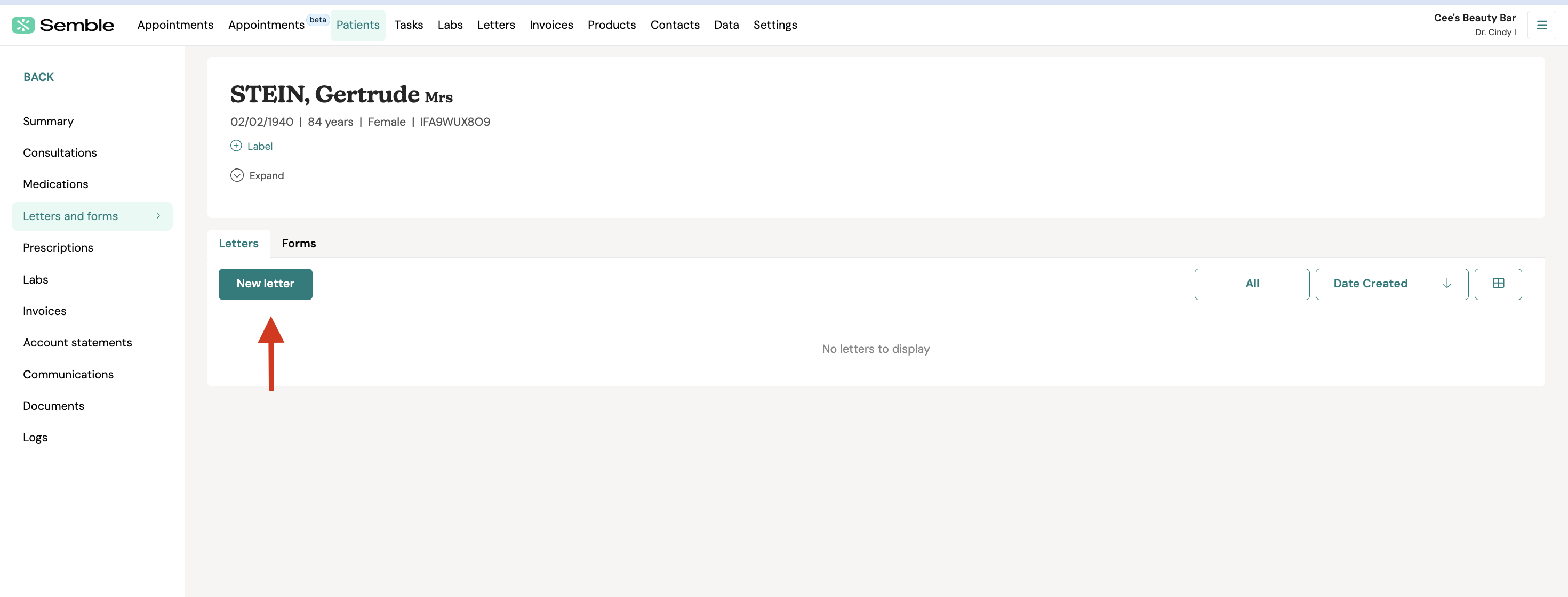Click the Label link under patient details
This screenshot has width=1568, height=597.
[260, 146]
